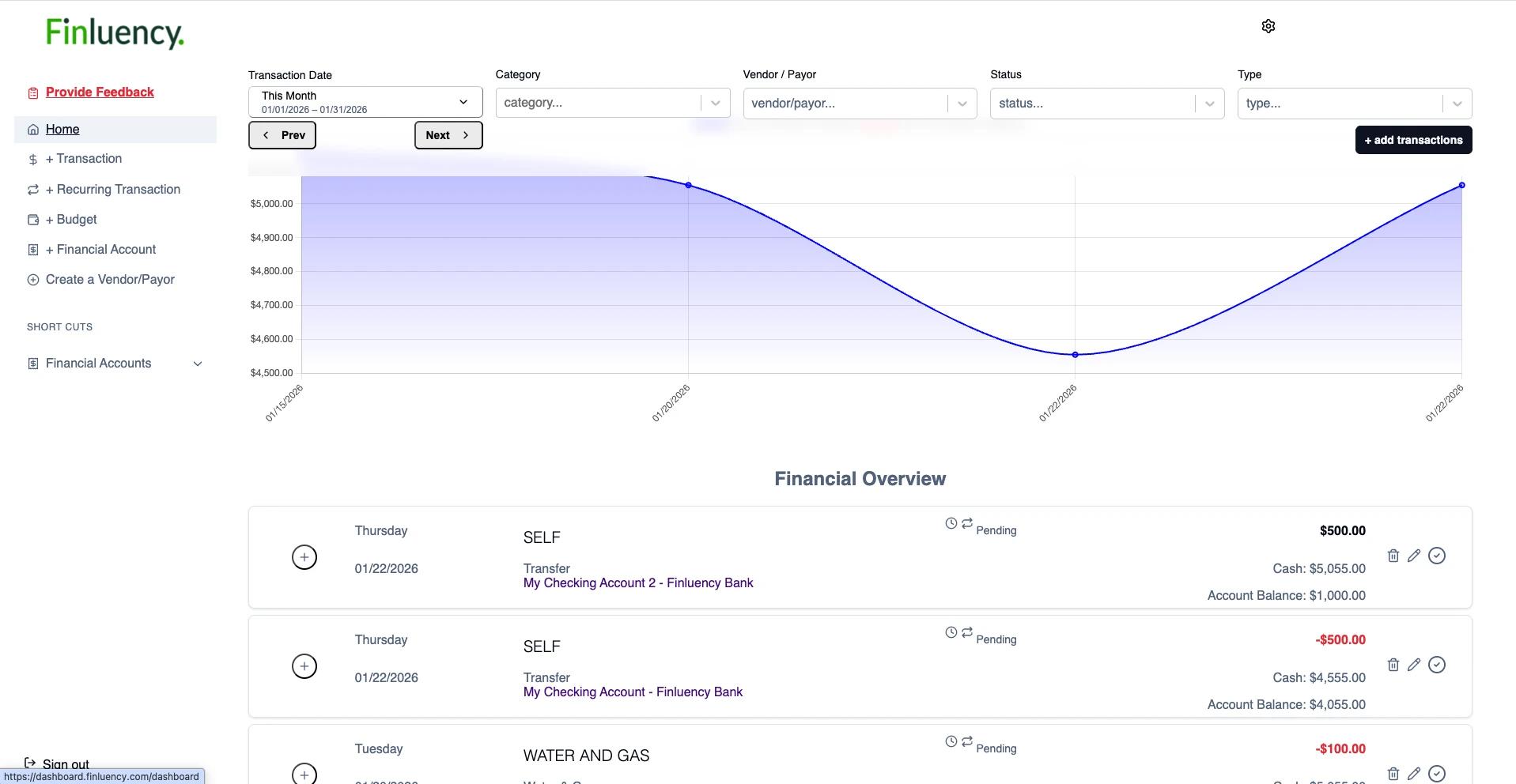Click 'My Checking Account 2 - Finluency Bank' link
Image resolution: width=1516 pixels, height=784 pixels.
click(637, 583)
